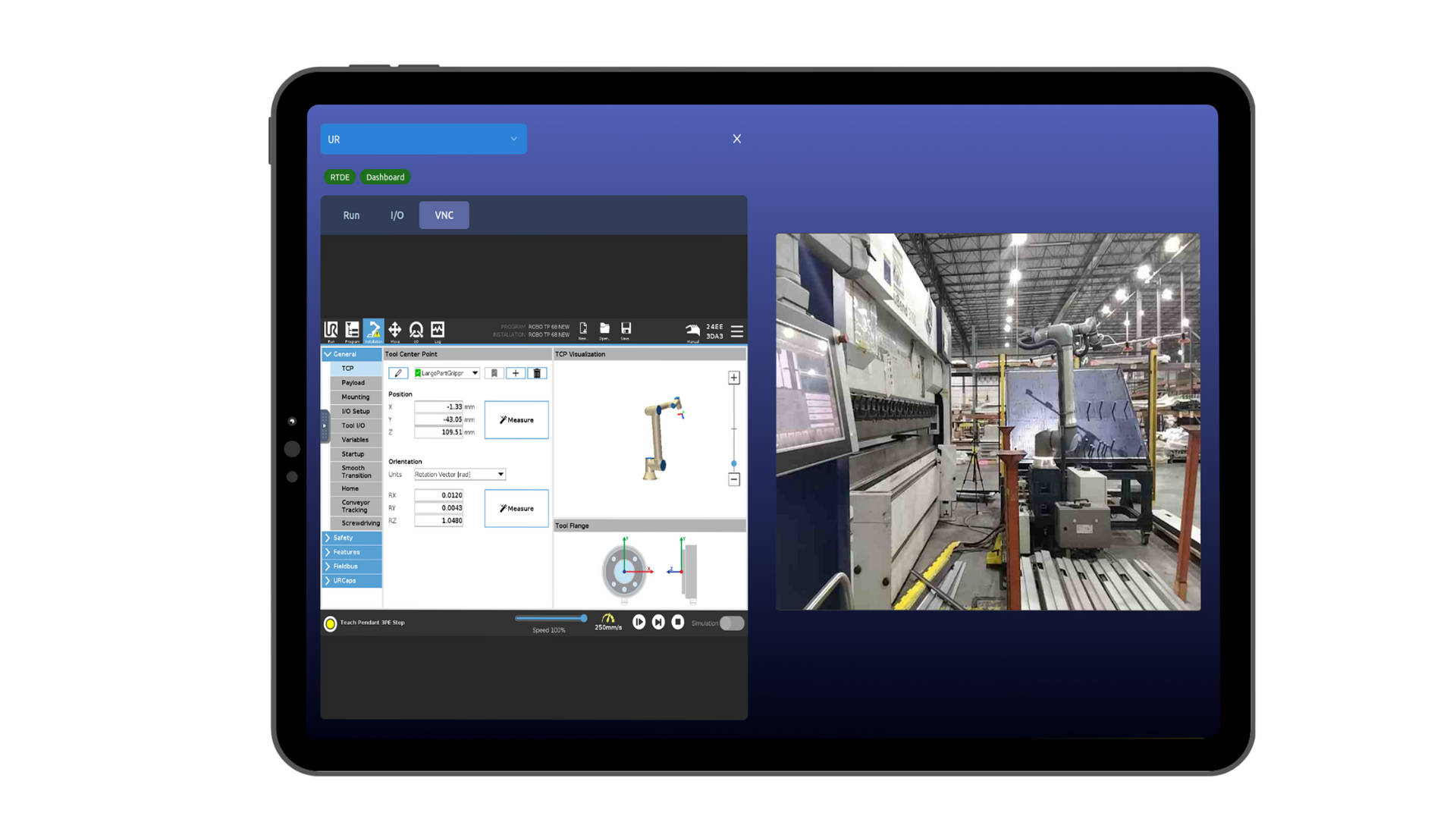Click the play program button
1456x819 pixels.
click(x=639, y=622)
